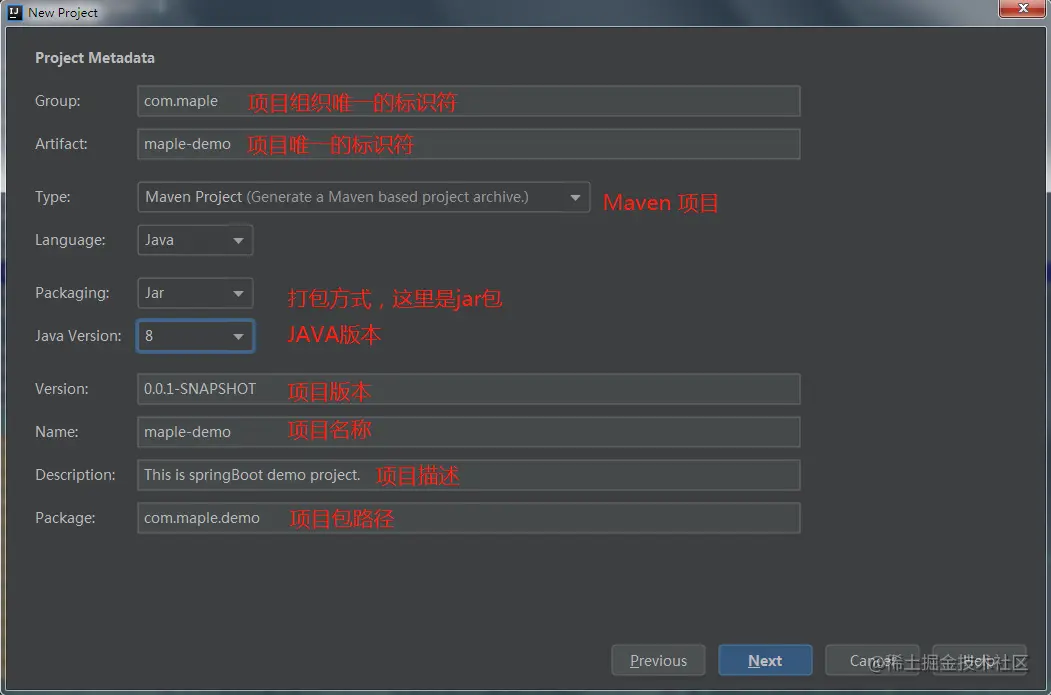Image resolution: width=1051 pixels, height=695 pixels.
Task: Click the Version: label
Action: pos(62,389)
